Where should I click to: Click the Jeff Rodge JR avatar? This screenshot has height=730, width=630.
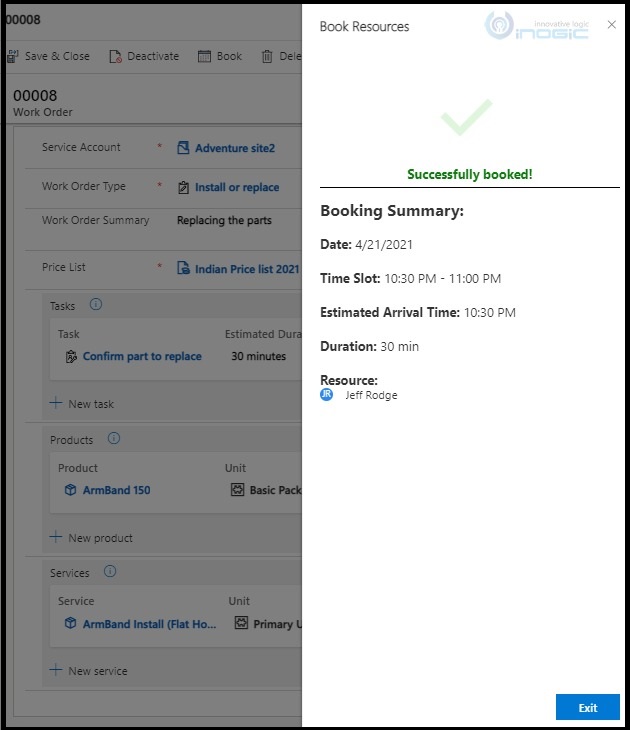click(326, 395)
